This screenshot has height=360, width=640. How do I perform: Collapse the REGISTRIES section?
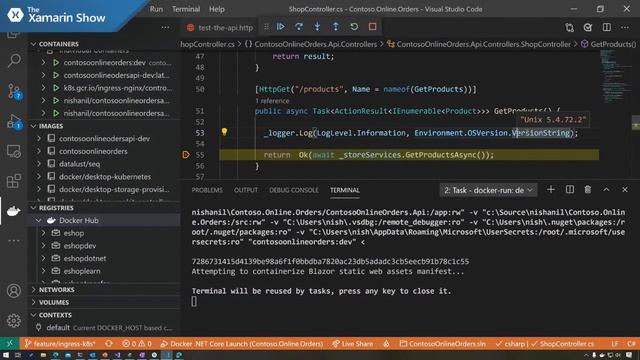click(33, 208)
